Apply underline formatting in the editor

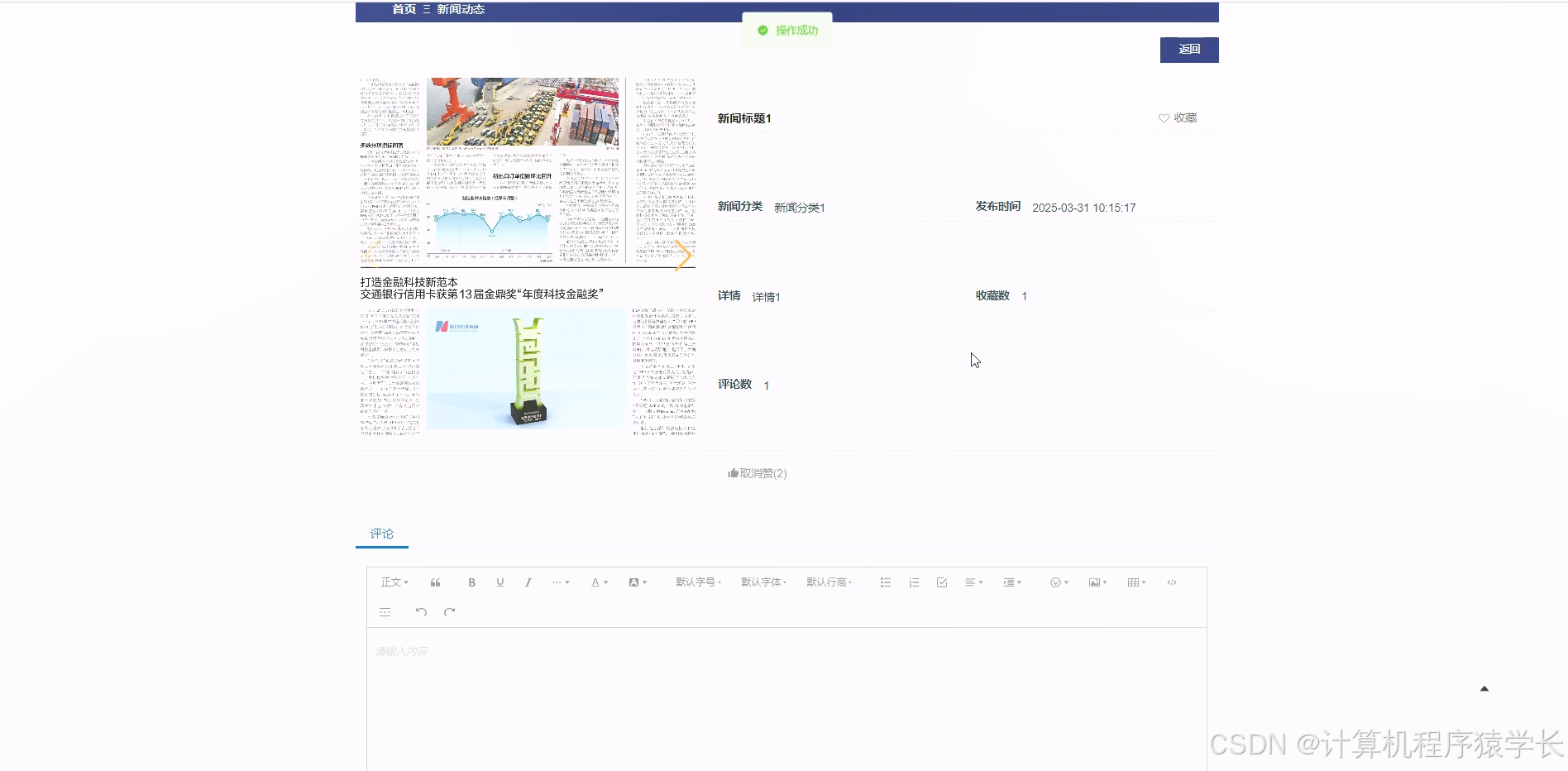[500, 582]
